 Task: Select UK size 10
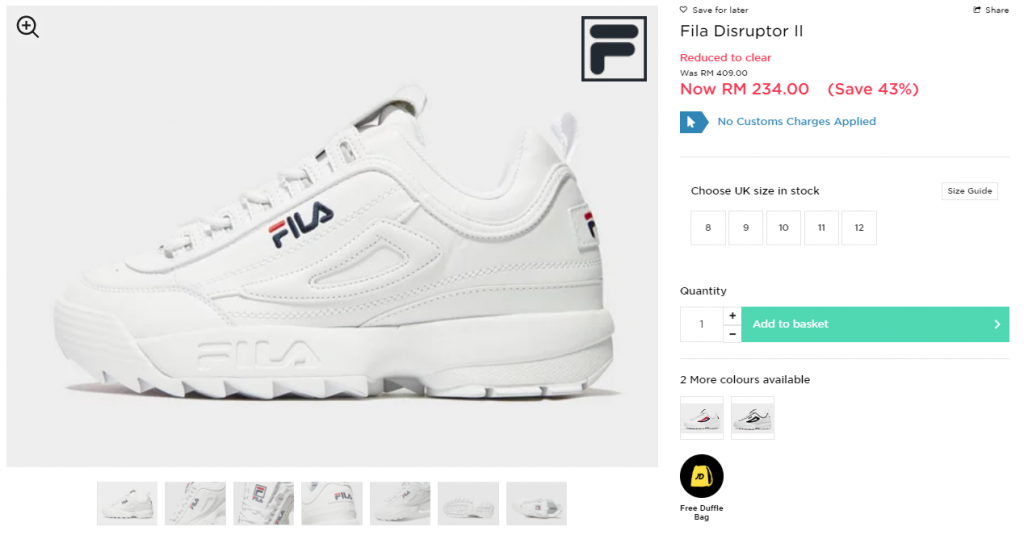783,228
